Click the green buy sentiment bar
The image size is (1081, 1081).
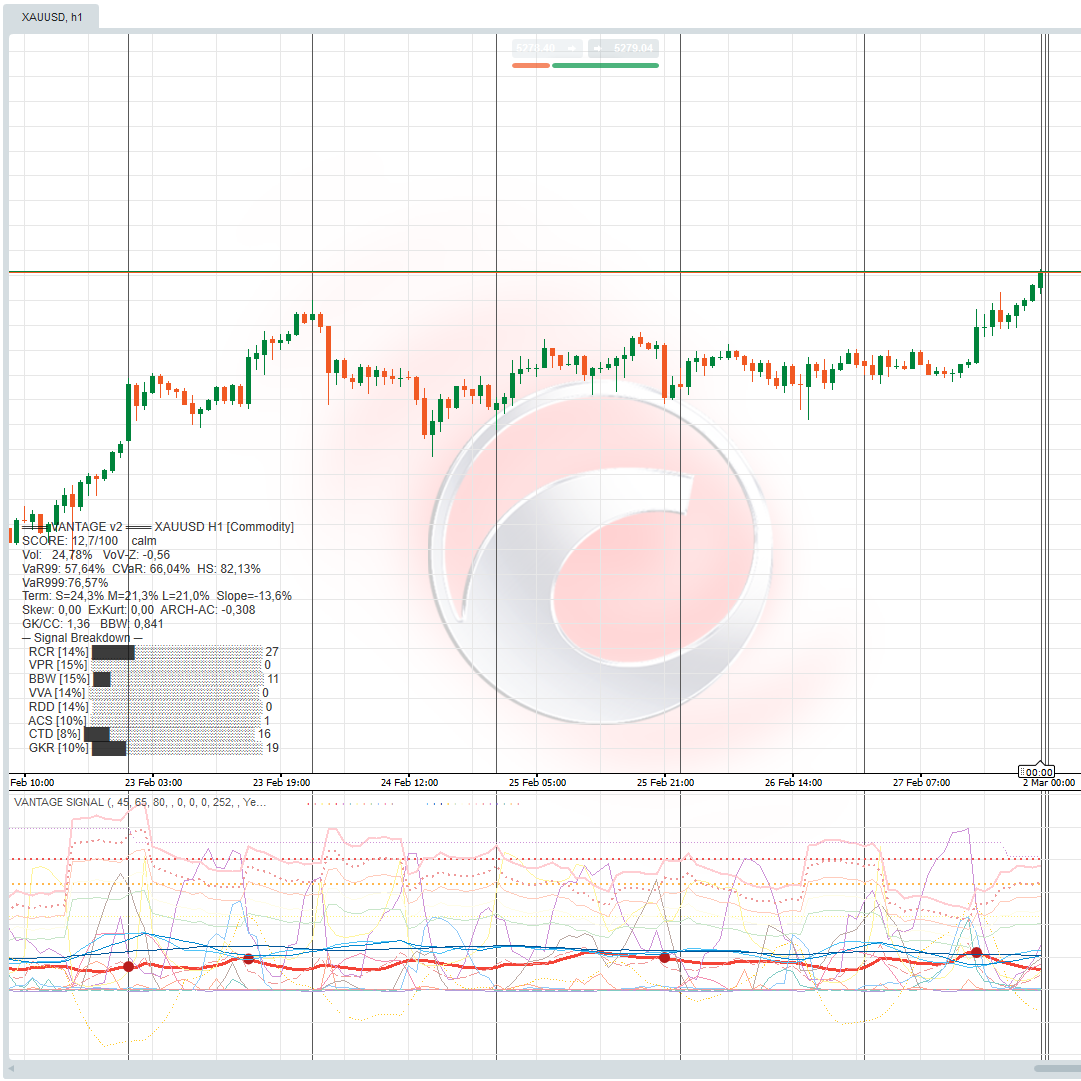(x=605, y=65)
